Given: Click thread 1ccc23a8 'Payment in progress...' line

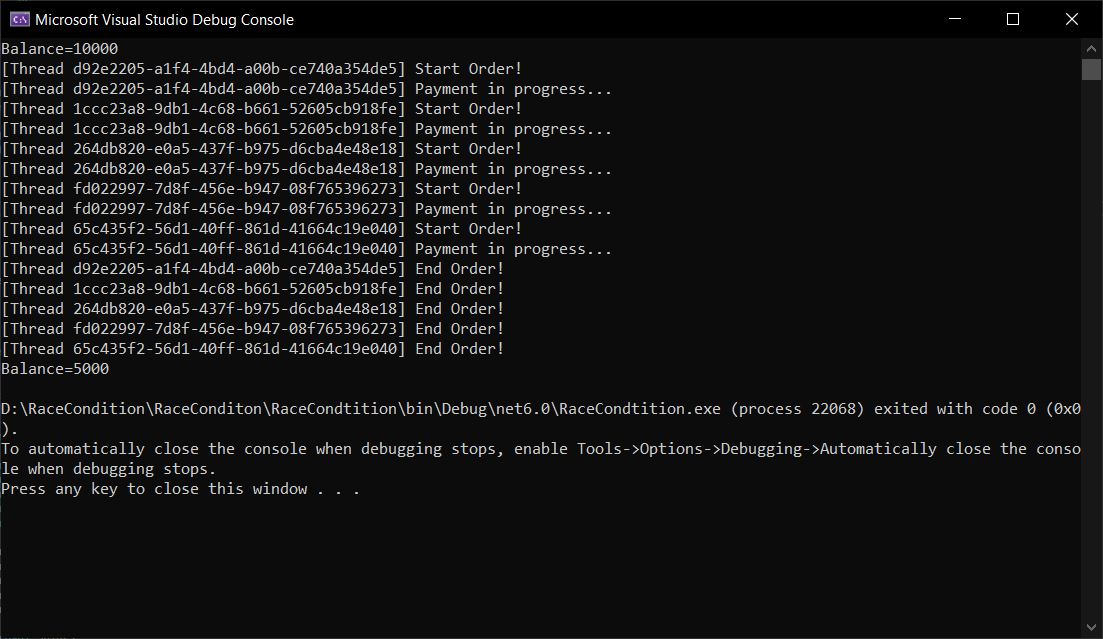Looking at the screenshot, I should pyautogui.click(x=306, y=129).
